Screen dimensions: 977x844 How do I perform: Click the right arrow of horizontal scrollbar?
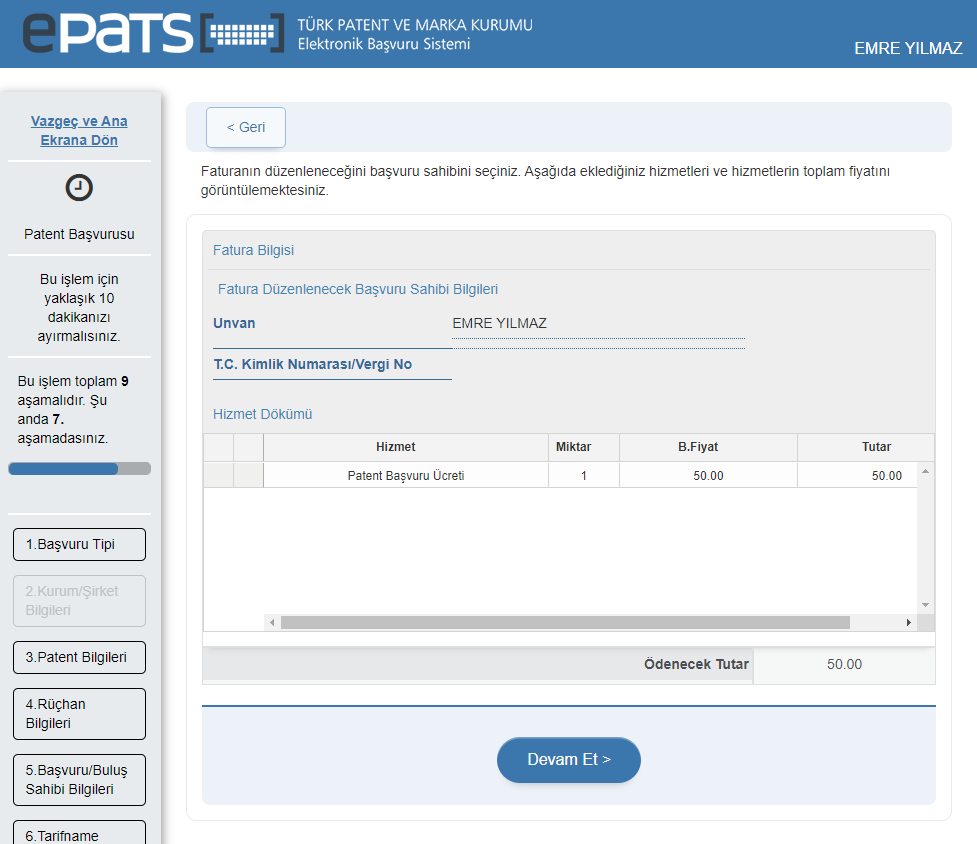(908, 622)
